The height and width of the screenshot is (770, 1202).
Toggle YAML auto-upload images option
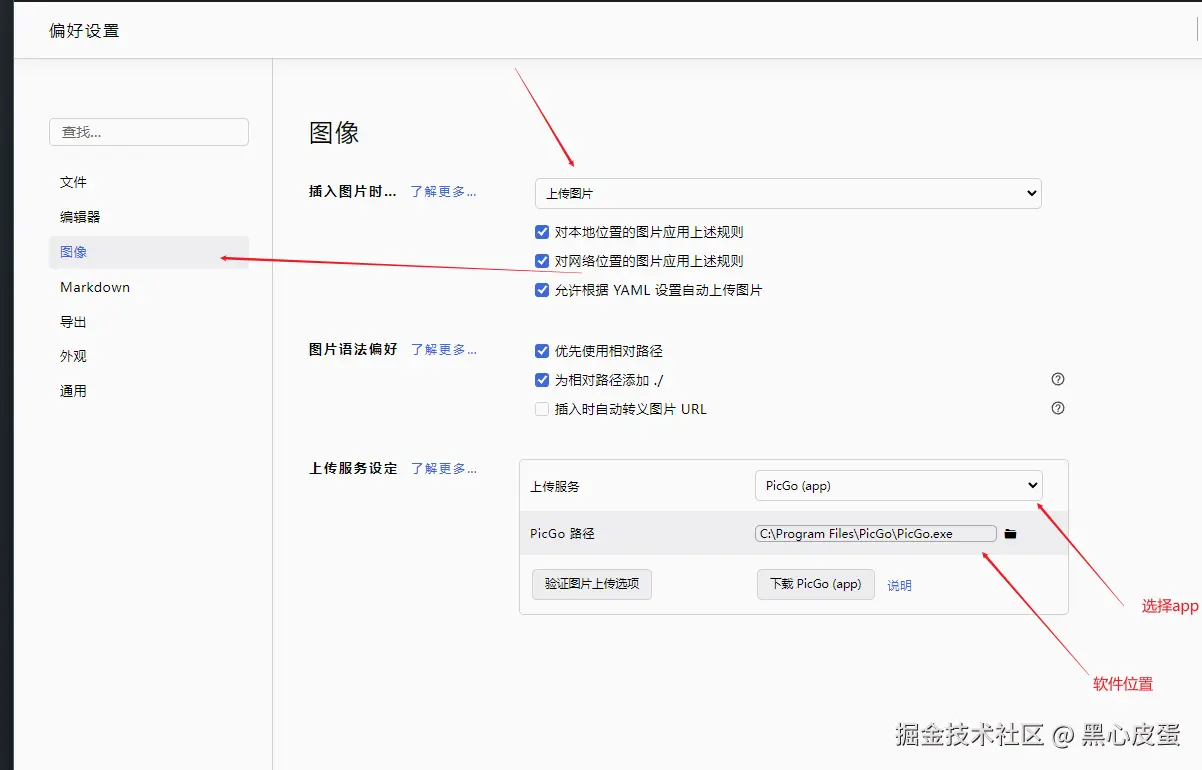(542, 290)
